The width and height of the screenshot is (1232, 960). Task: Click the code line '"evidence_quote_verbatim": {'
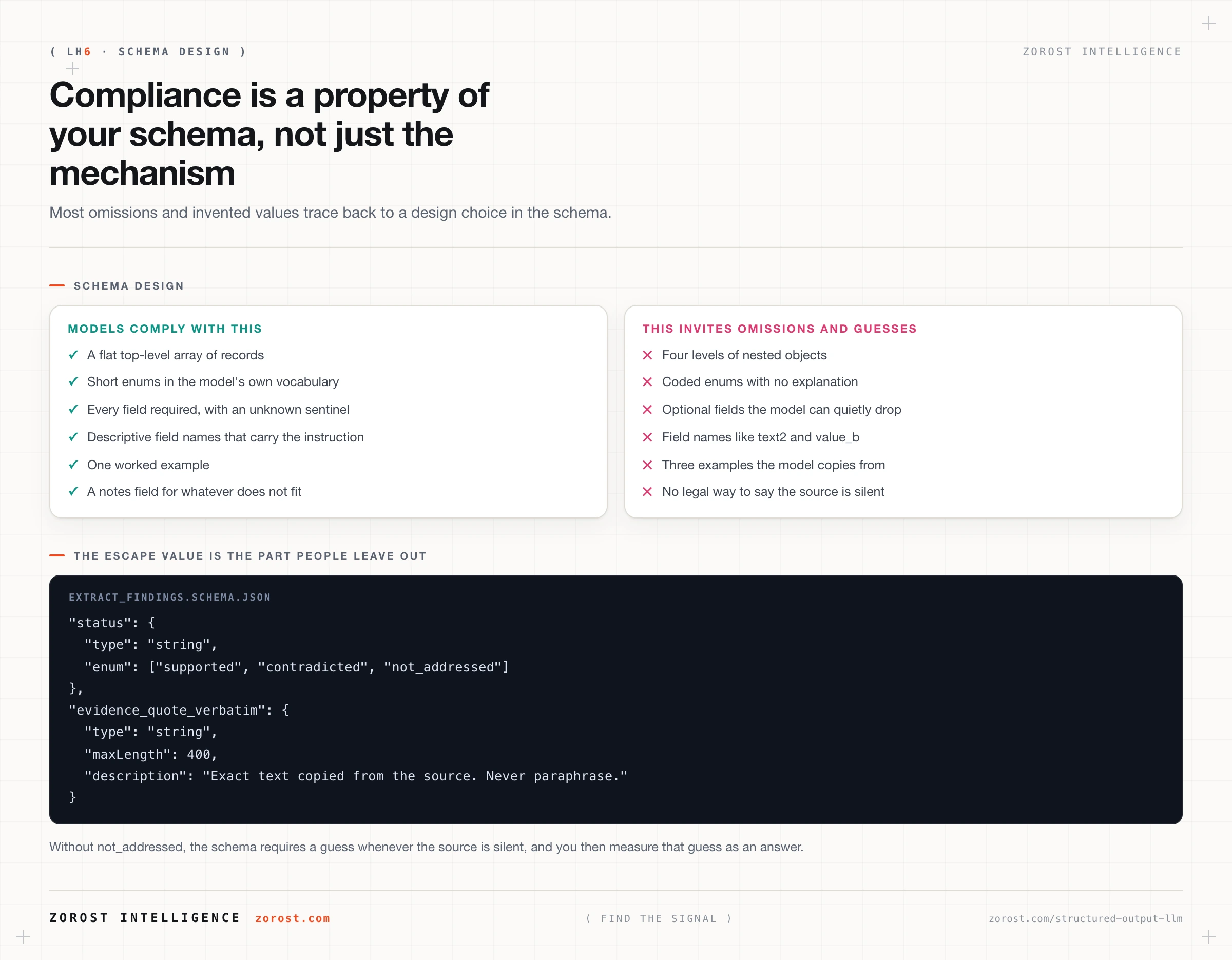pyautogui.click(x=178, y=710)
